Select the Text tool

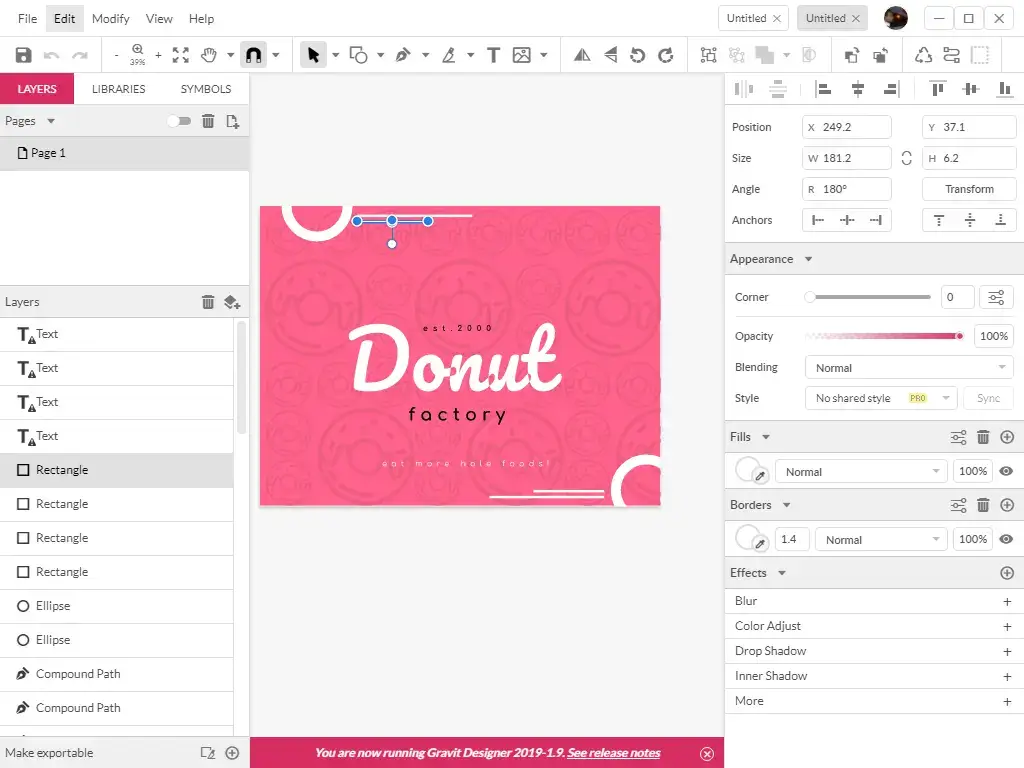pos(493,56)
